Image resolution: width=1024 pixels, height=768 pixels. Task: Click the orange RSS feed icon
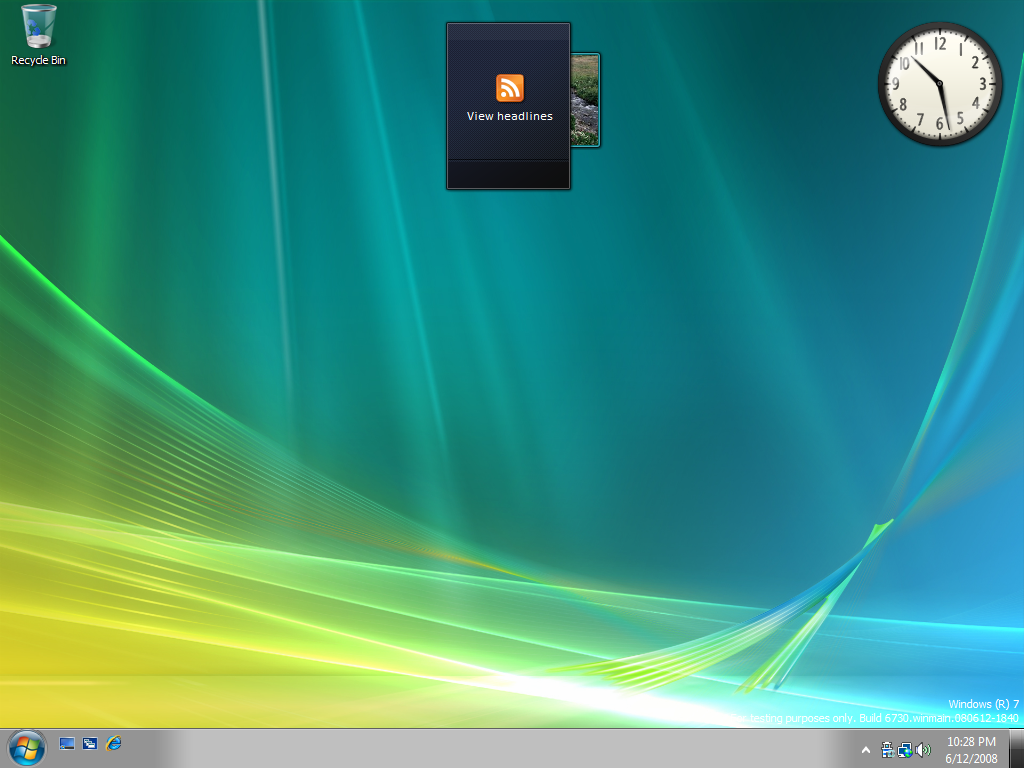click(509, 88)
